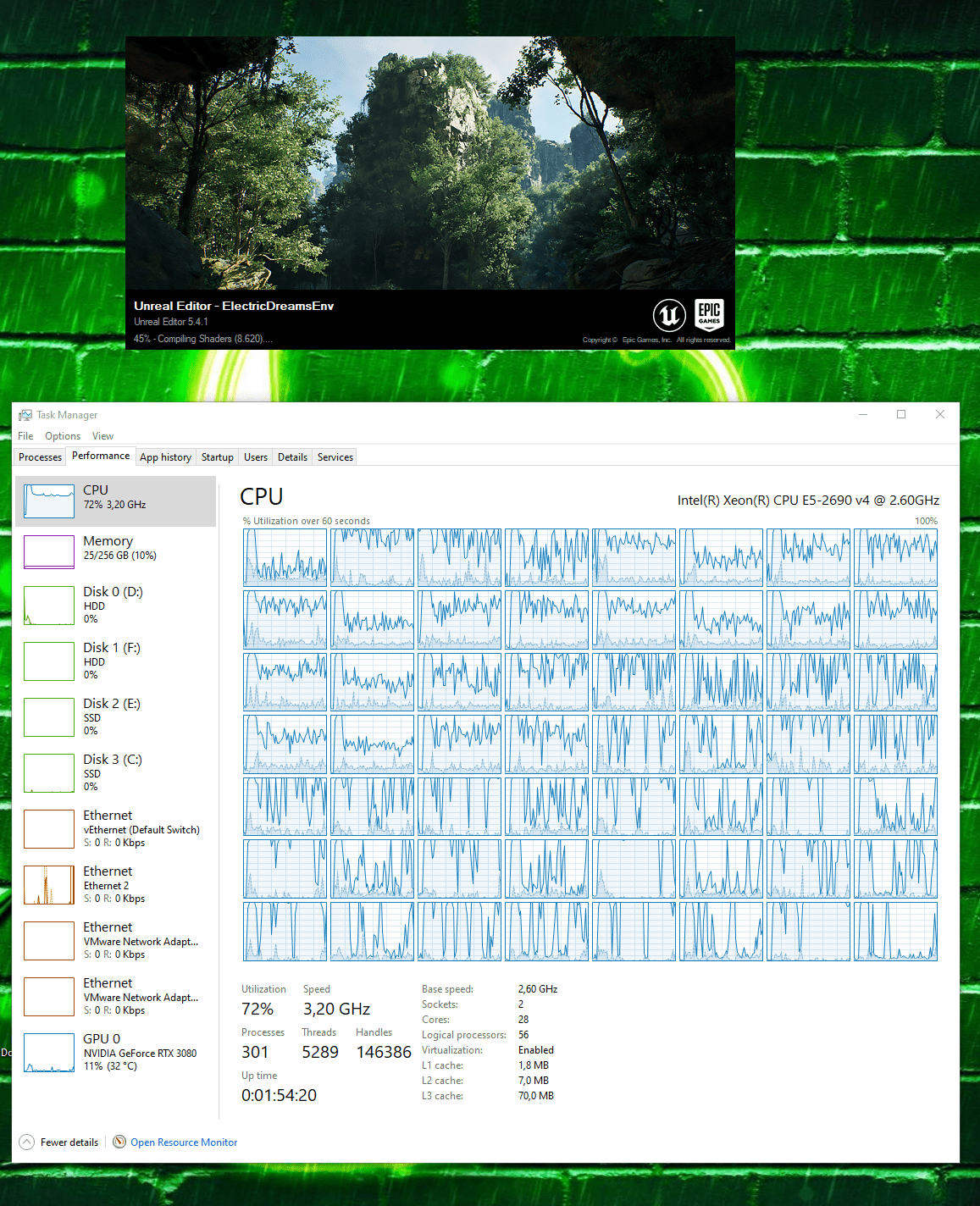Image resolution: width=980 pixels, height=1206 pixels.
Task: Click the Handles count 146386
Action: [384, 1052]
